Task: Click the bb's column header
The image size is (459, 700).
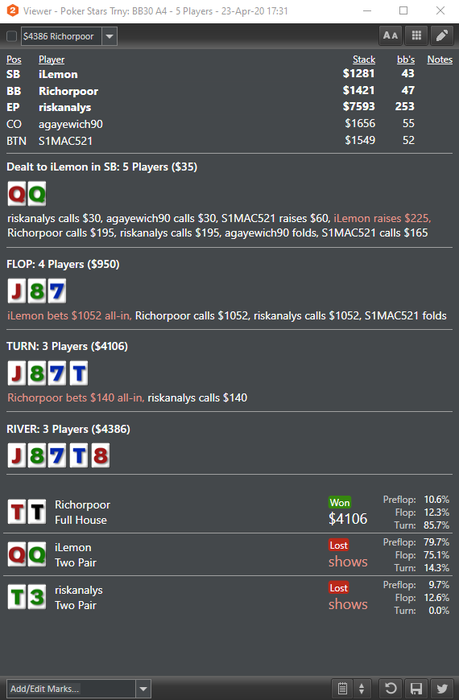Action: tap(406, 59)
